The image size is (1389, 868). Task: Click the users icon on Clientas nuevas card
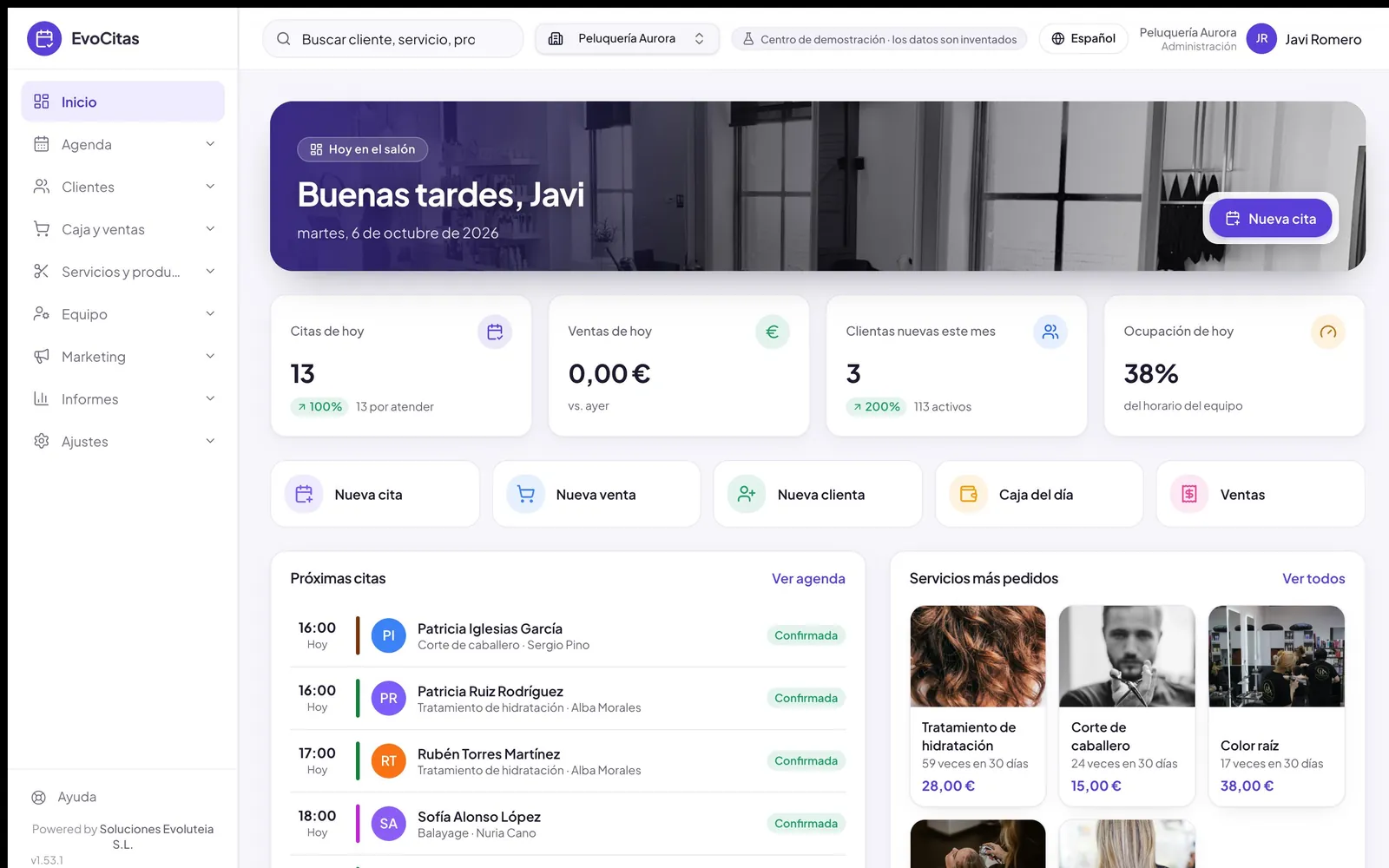click(1050, 332)
